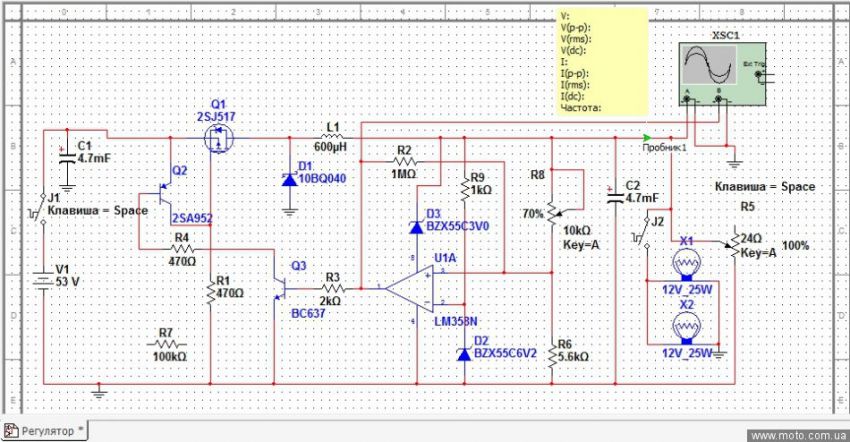The image size is (850, 442).
Task: Select the Q3 BC637 transistor symbol
Action: [281, 287]
